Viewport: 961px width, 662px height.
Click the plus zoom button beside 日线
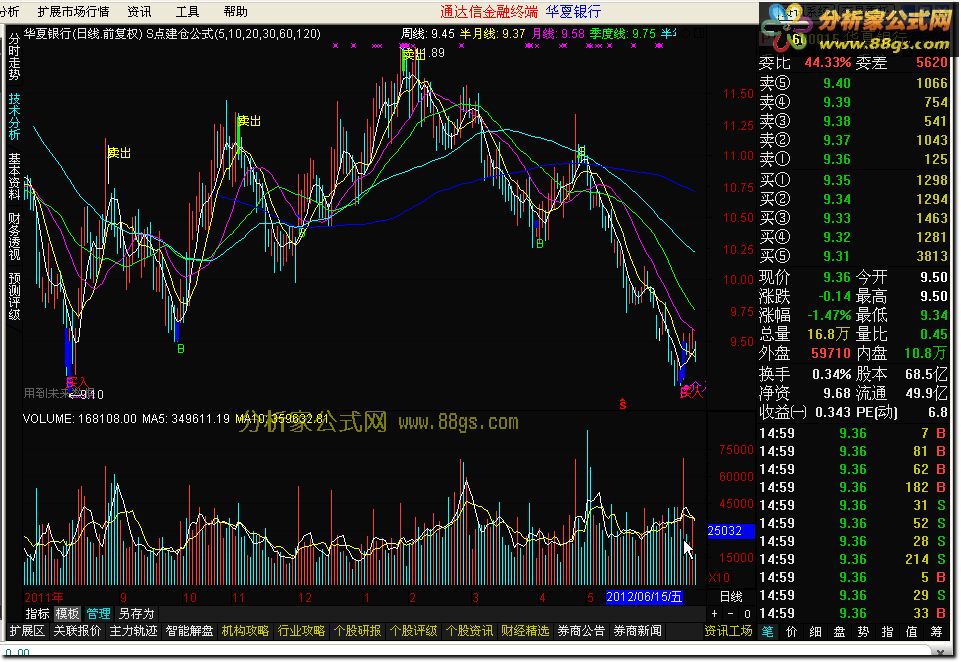[714, 614]
